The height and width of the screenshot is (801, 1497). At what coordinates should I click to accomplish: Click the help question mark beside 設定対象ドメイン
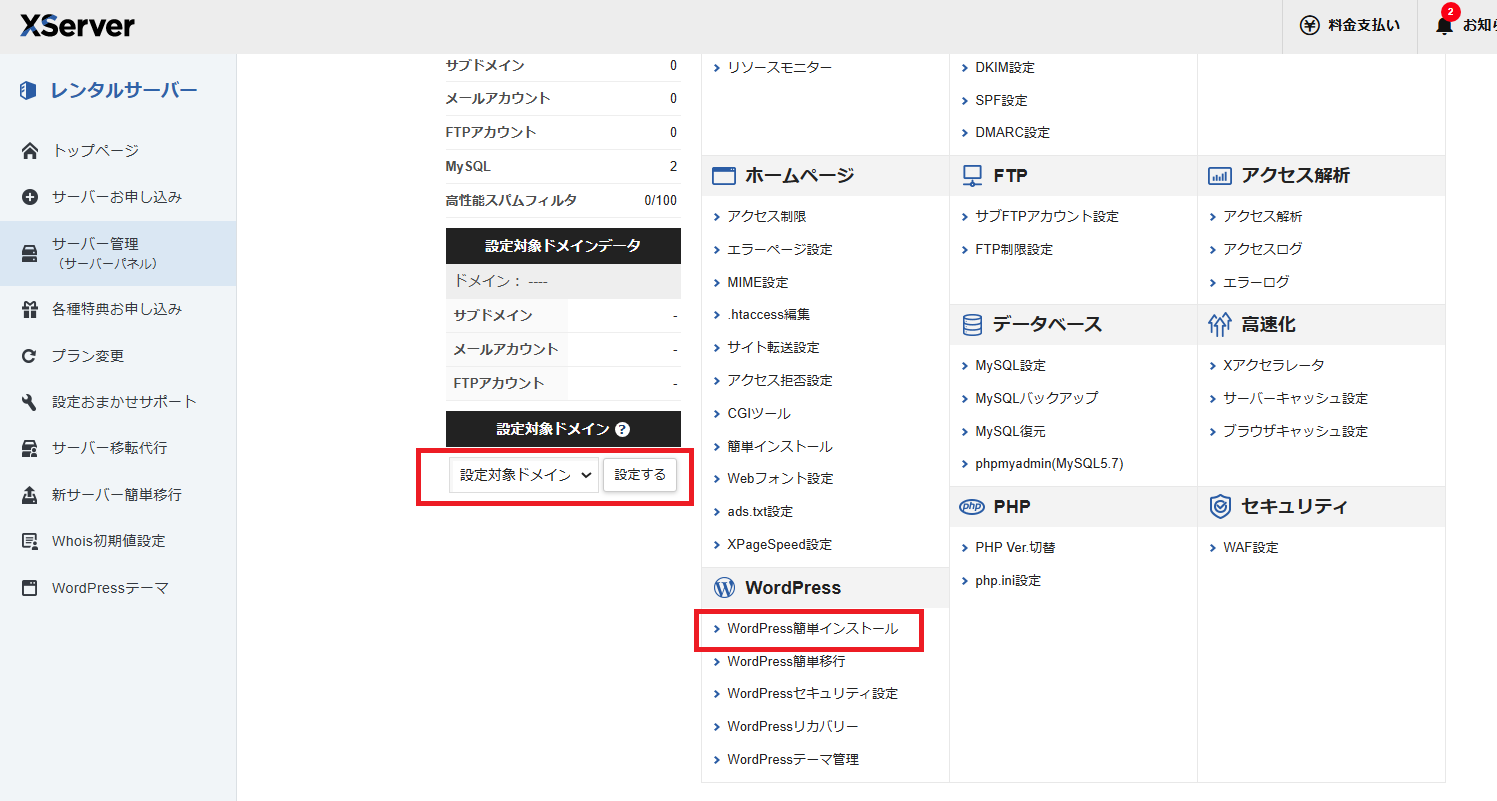click(x=622, y=430)
